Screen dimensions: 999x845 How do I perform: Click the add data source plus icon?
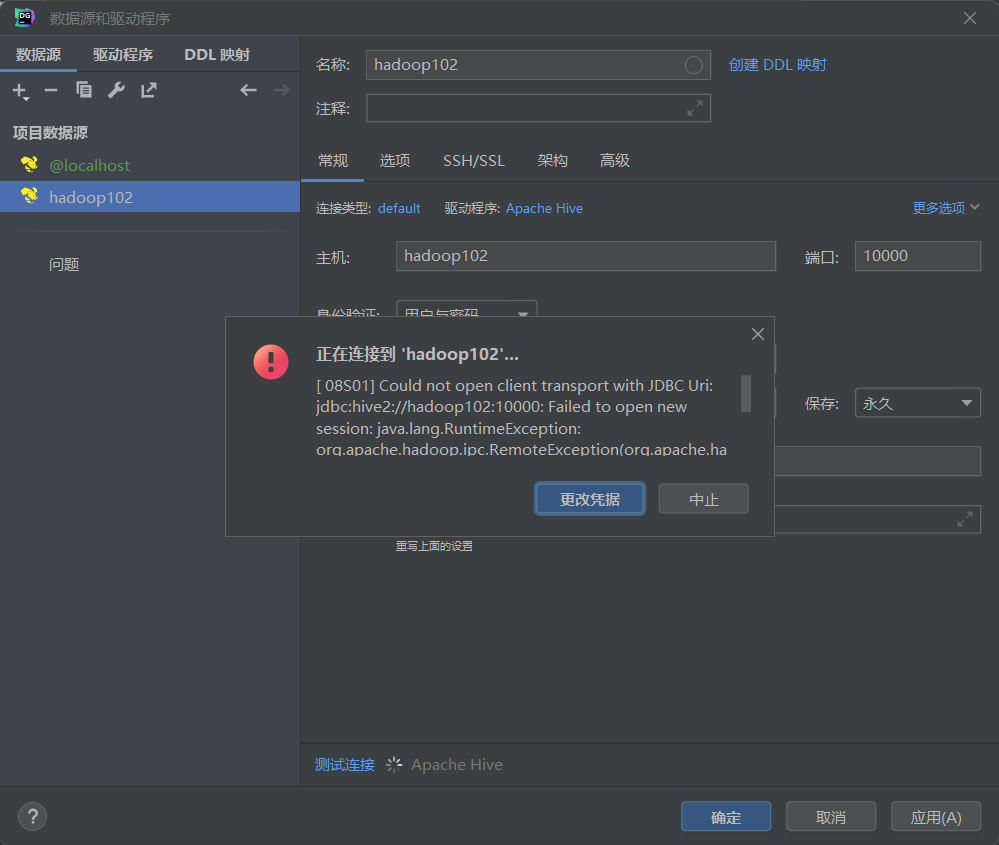20,91
